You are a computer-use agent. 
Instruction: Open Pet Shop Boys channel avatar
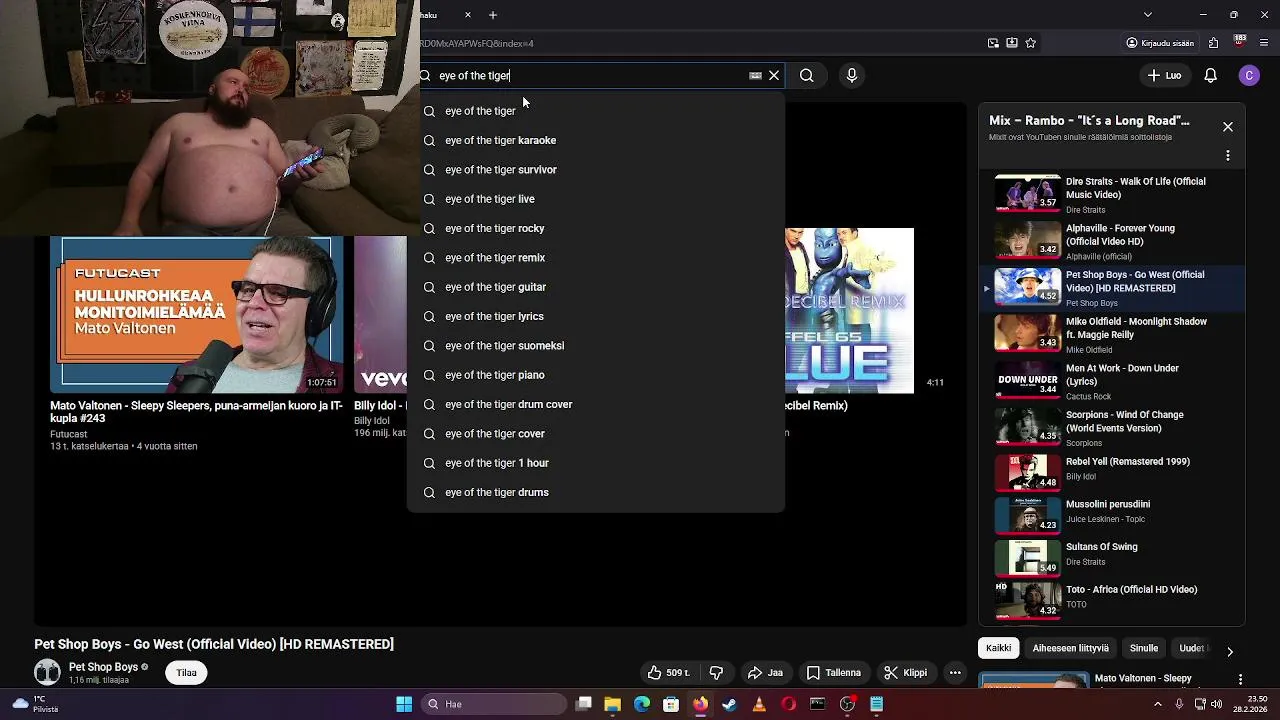(47, 673)
